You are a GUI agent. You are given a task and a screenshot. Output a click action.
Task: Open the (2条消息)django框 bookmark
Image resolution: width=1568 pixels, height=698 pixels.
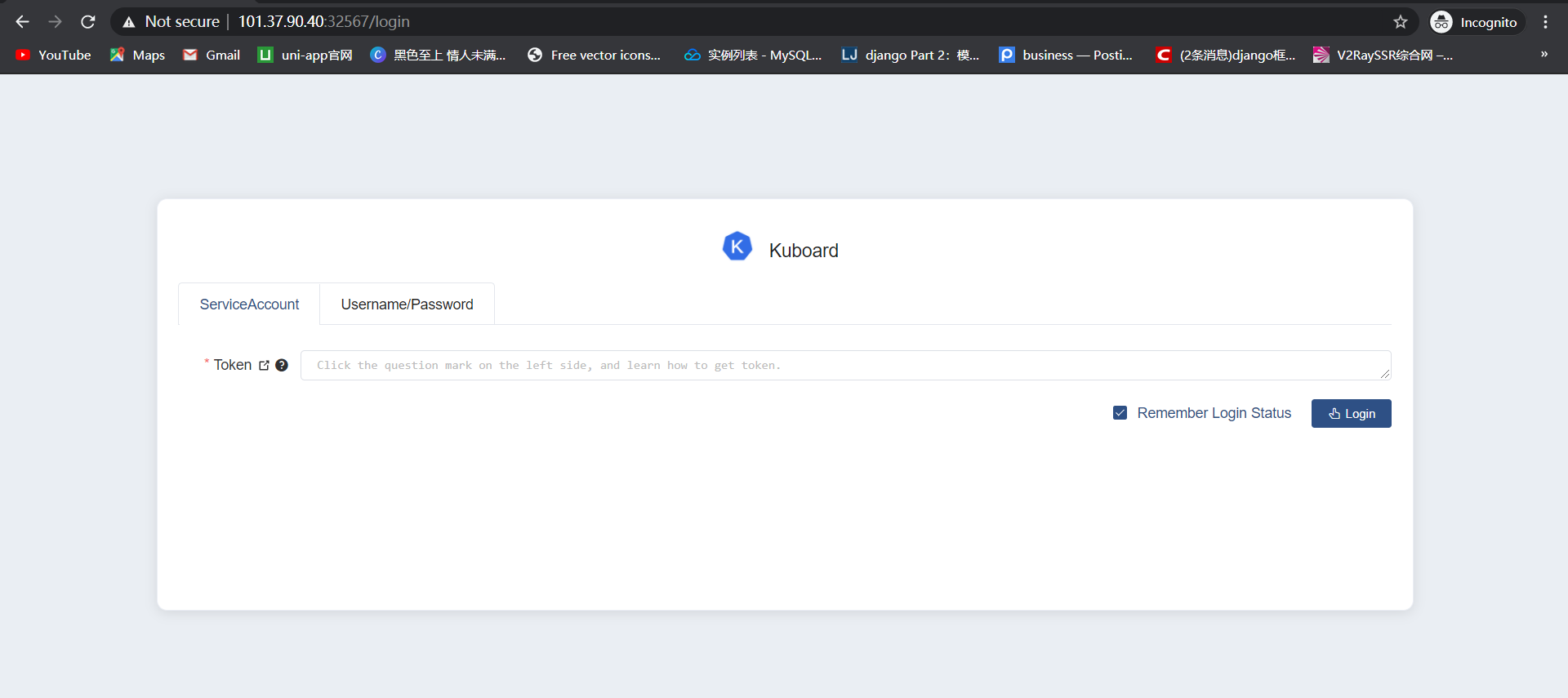point(1226,55)
